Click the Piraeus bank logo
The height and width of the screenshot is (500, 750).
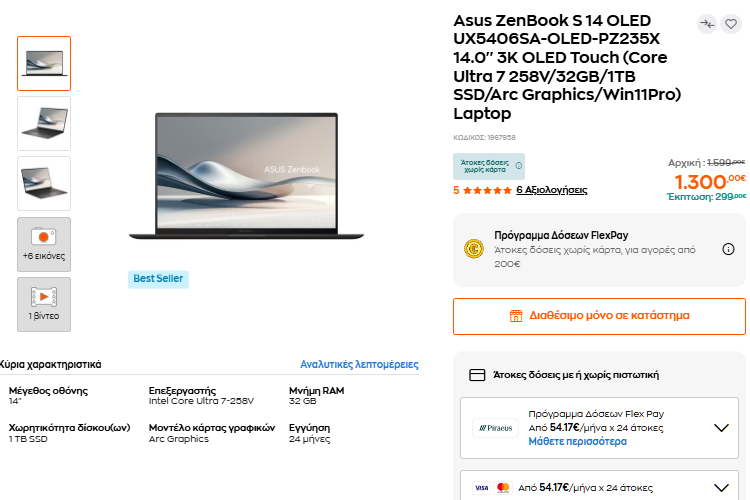click(x=494, y=428)
